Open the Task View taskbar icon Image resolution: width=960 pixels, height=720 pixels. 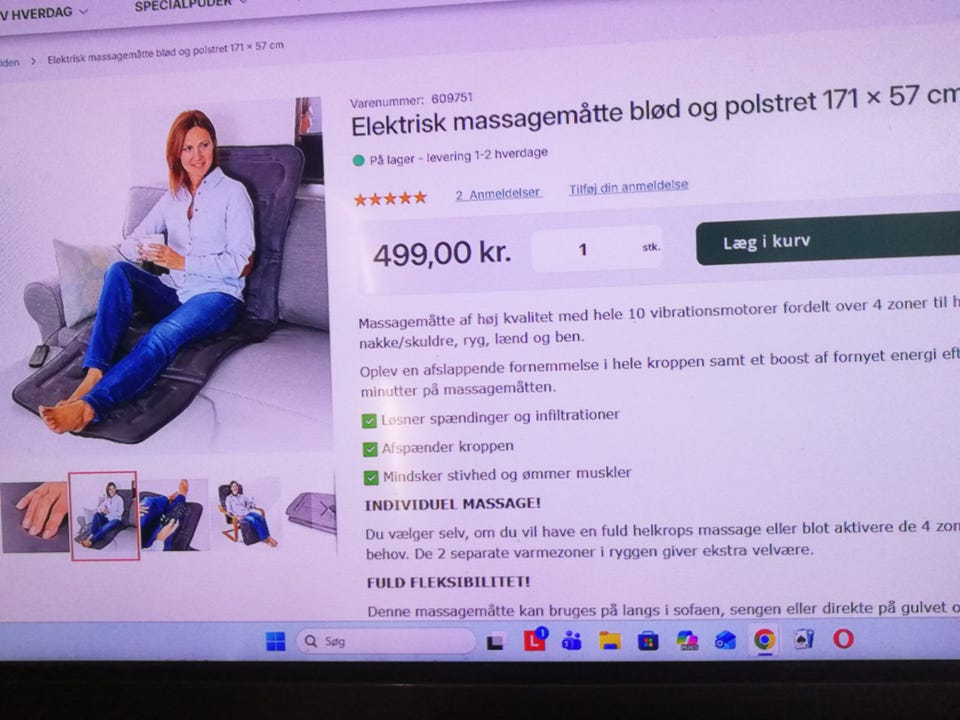(x=495, y=642)
